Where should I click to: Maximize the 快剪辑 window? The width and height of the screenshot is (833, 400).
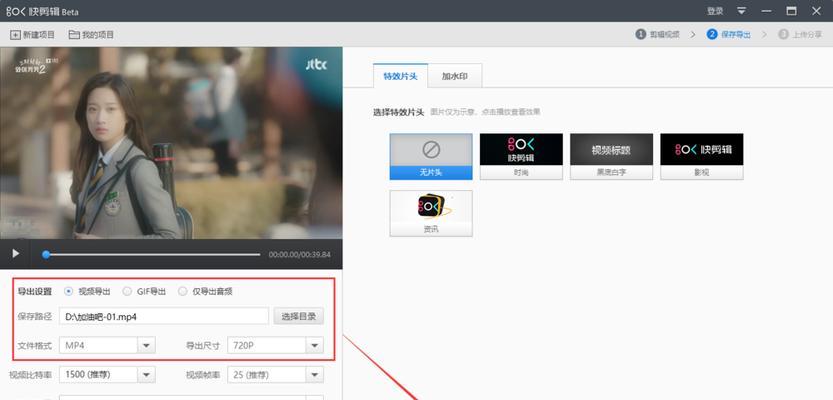pos(791,11)
